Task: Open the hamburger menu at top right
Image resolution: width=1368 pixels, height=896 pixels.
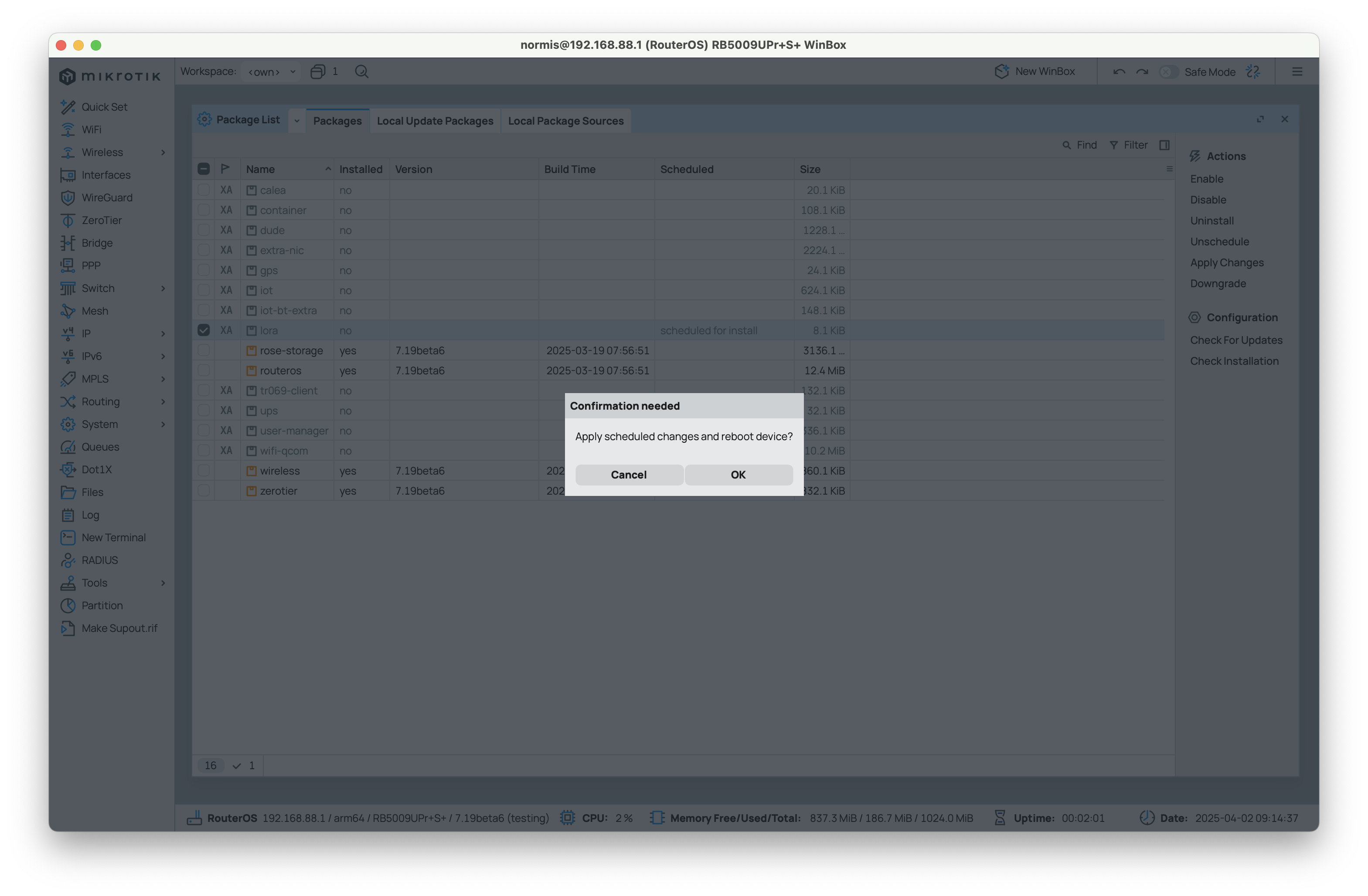Action: coord(1297,71)
